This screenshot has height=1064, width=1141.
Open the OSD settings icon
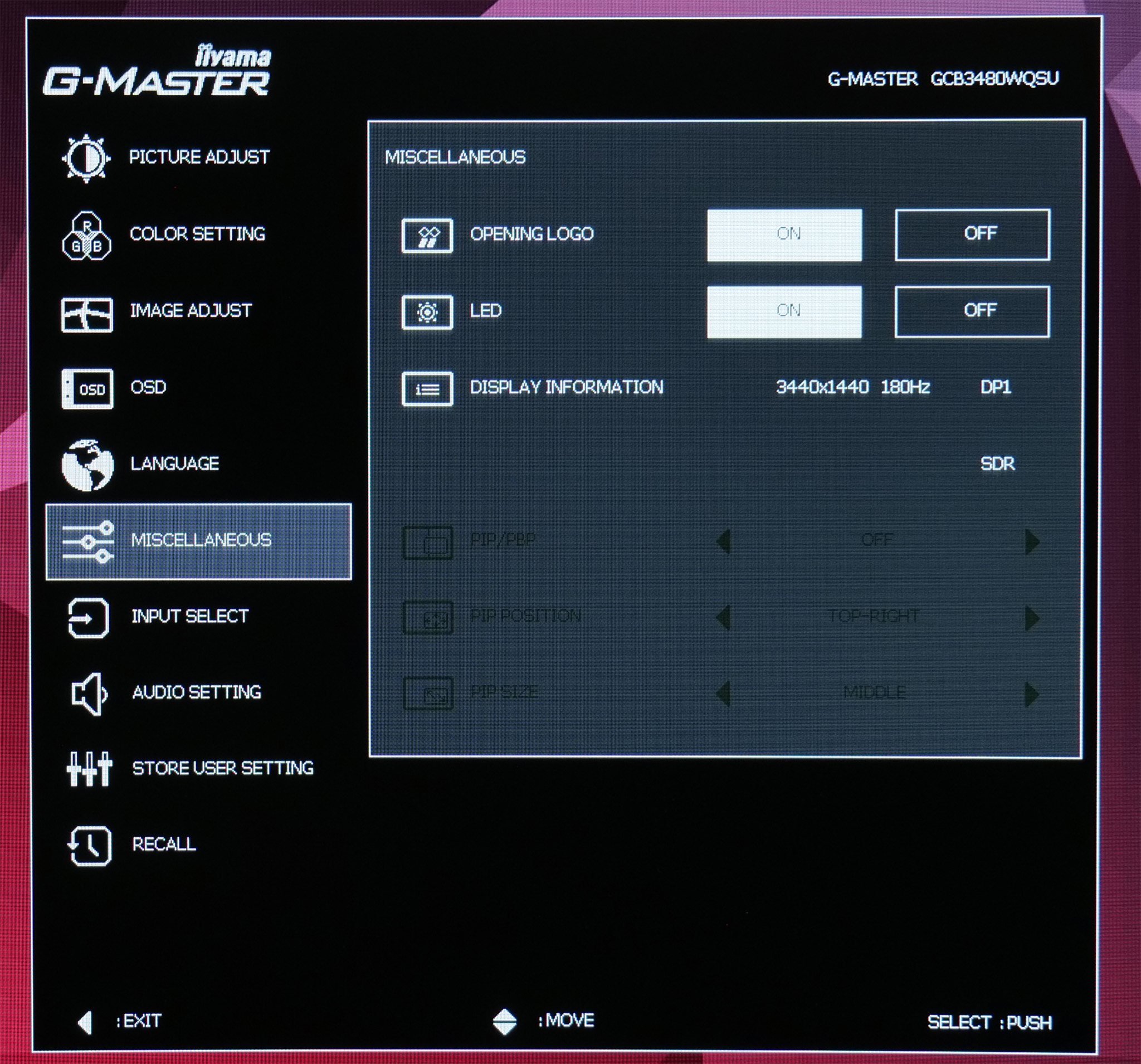point(87,389)
